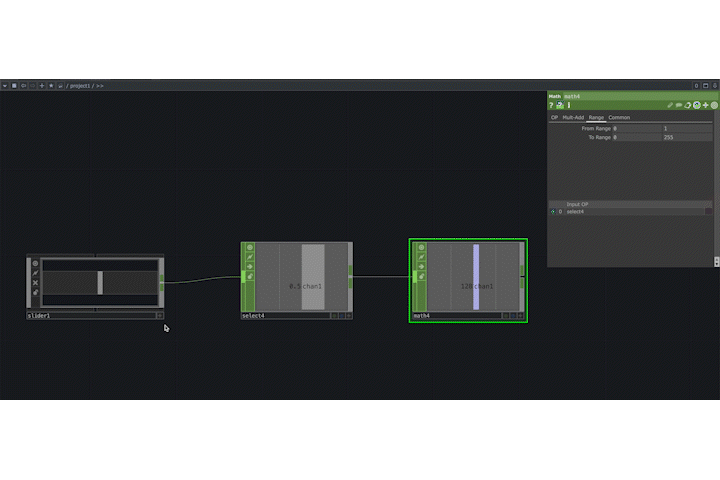The image size is (720, 480).
Task: Toggle blue flag at math4 bottom right
Action: (513, 316)
